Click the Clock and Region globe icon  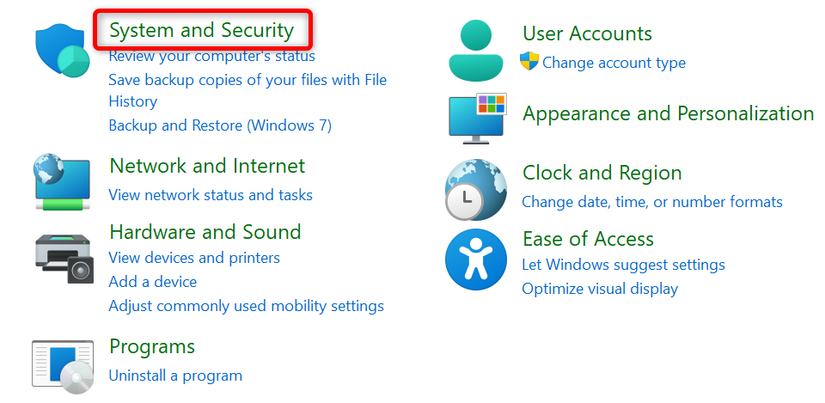[x=475, y=187]
